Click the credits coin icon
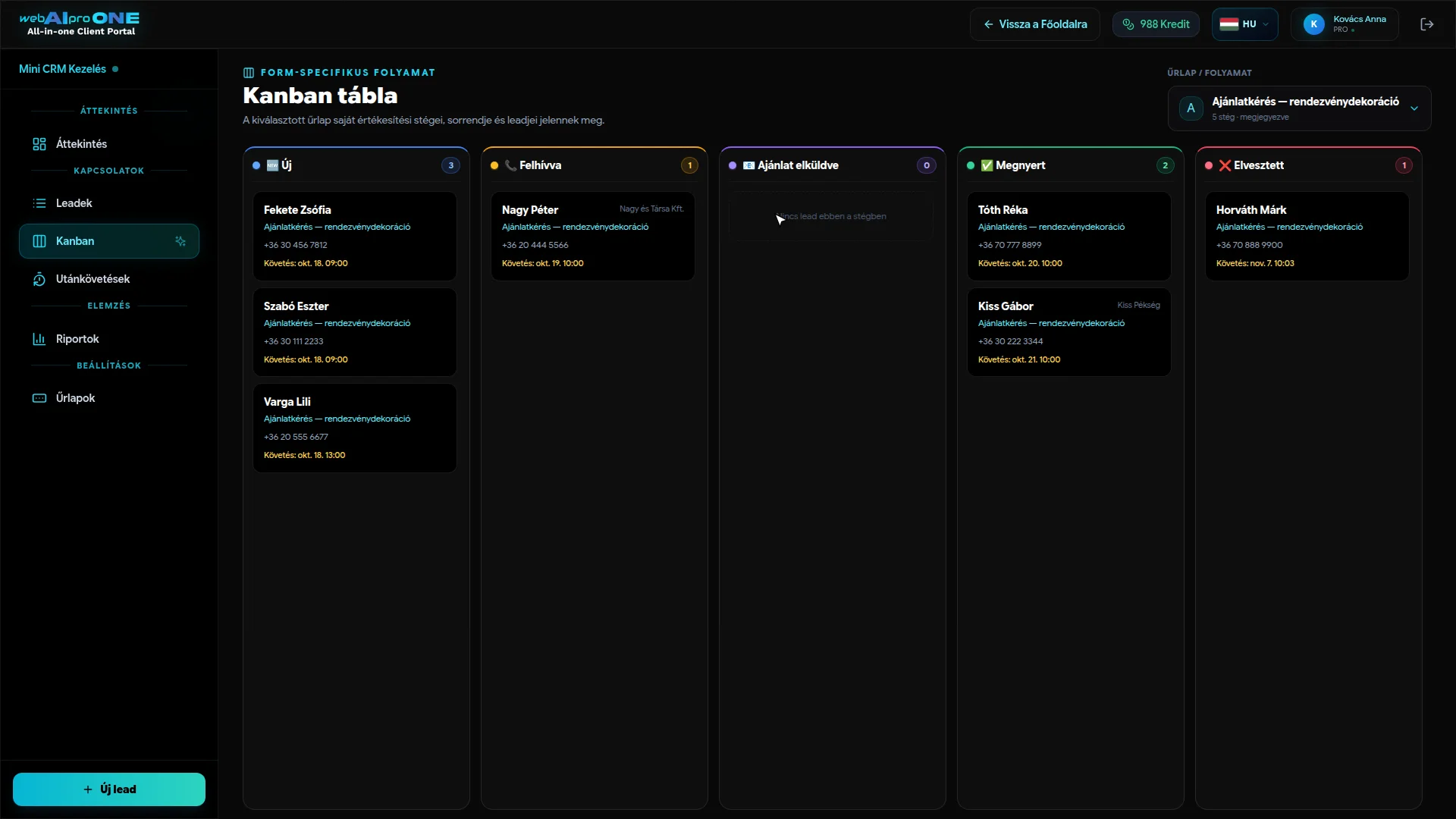Screen dimensions: 1456x819 [x=1128, y=24]
